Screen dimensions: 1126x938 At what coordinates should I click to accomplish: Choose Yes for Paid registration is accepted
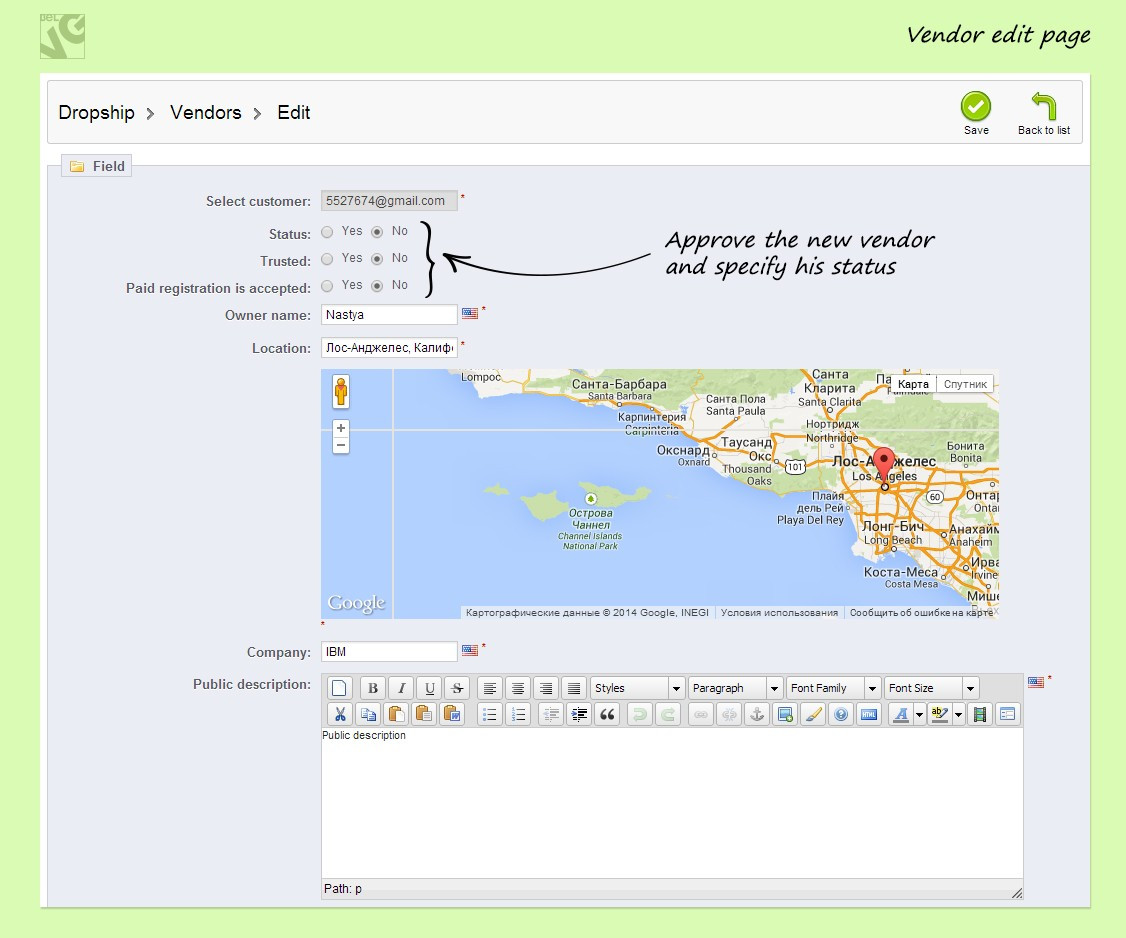[x=327, y=286]
